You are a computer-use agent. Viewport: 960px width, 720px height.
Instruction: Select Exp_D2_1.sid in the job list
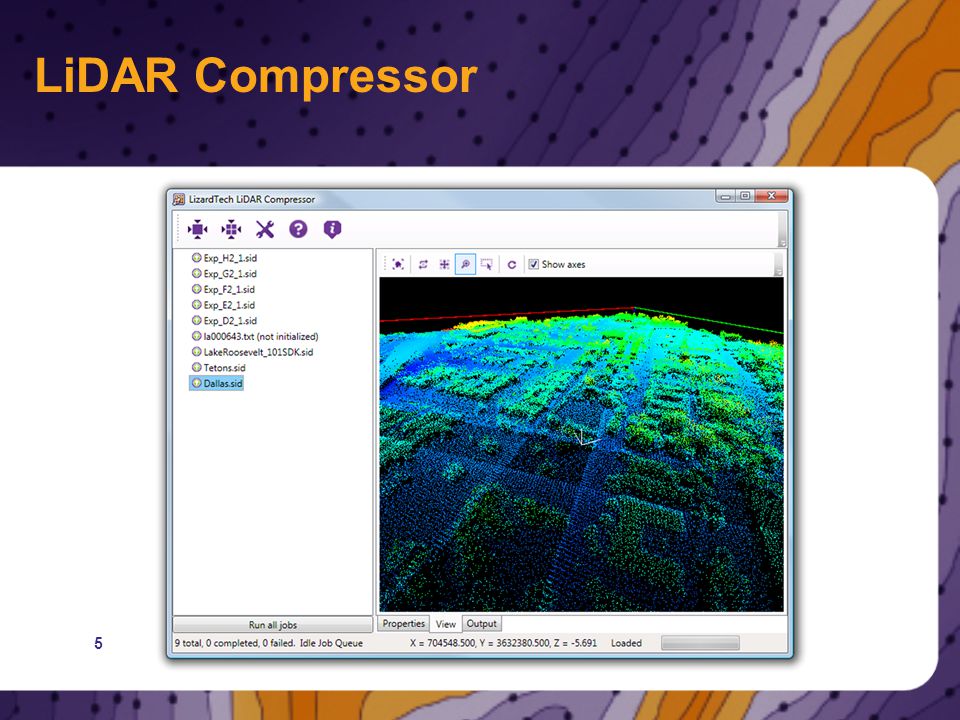[x=224, y=320]
